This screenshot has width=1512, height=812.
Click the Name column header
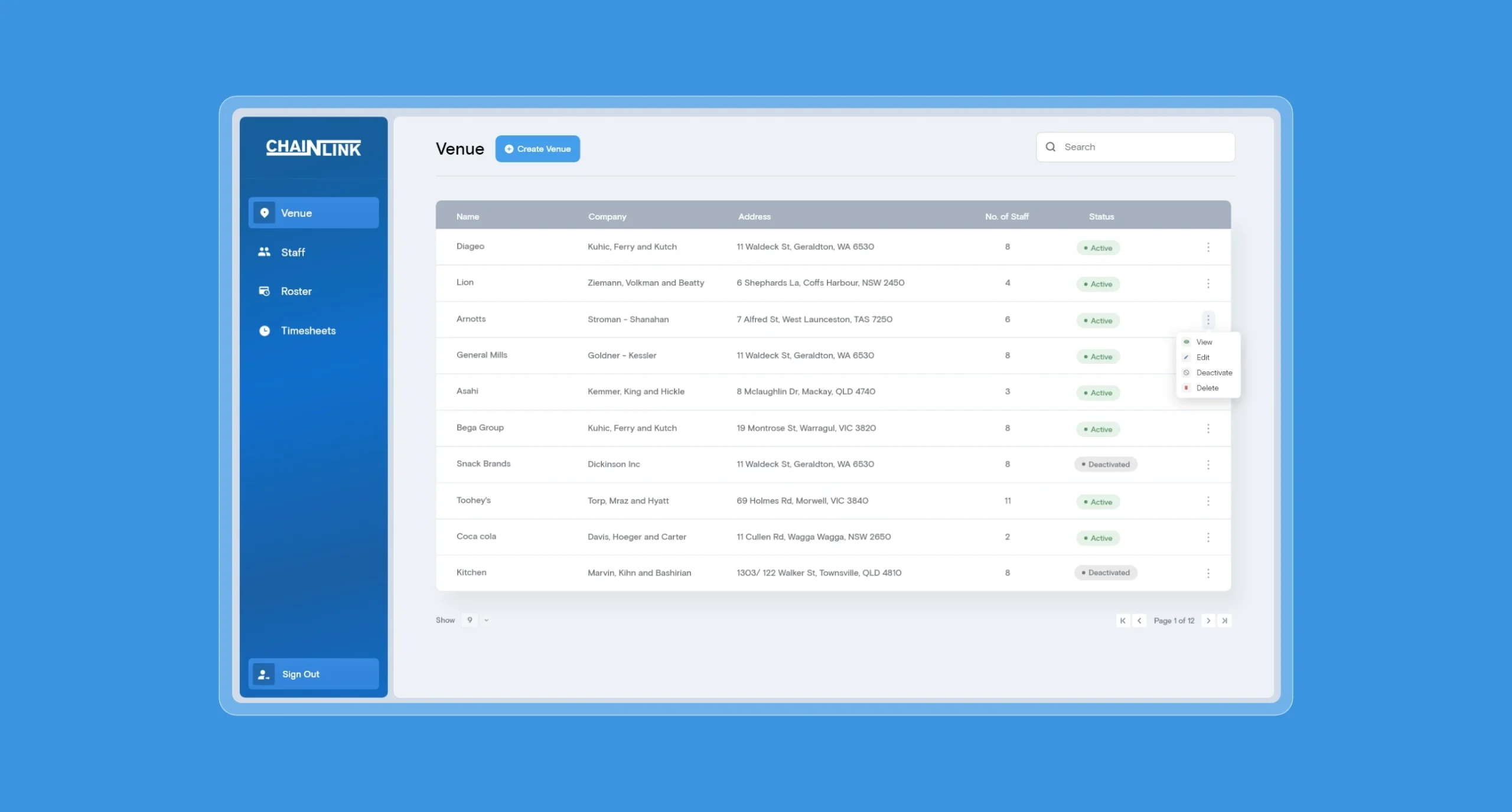468,217
